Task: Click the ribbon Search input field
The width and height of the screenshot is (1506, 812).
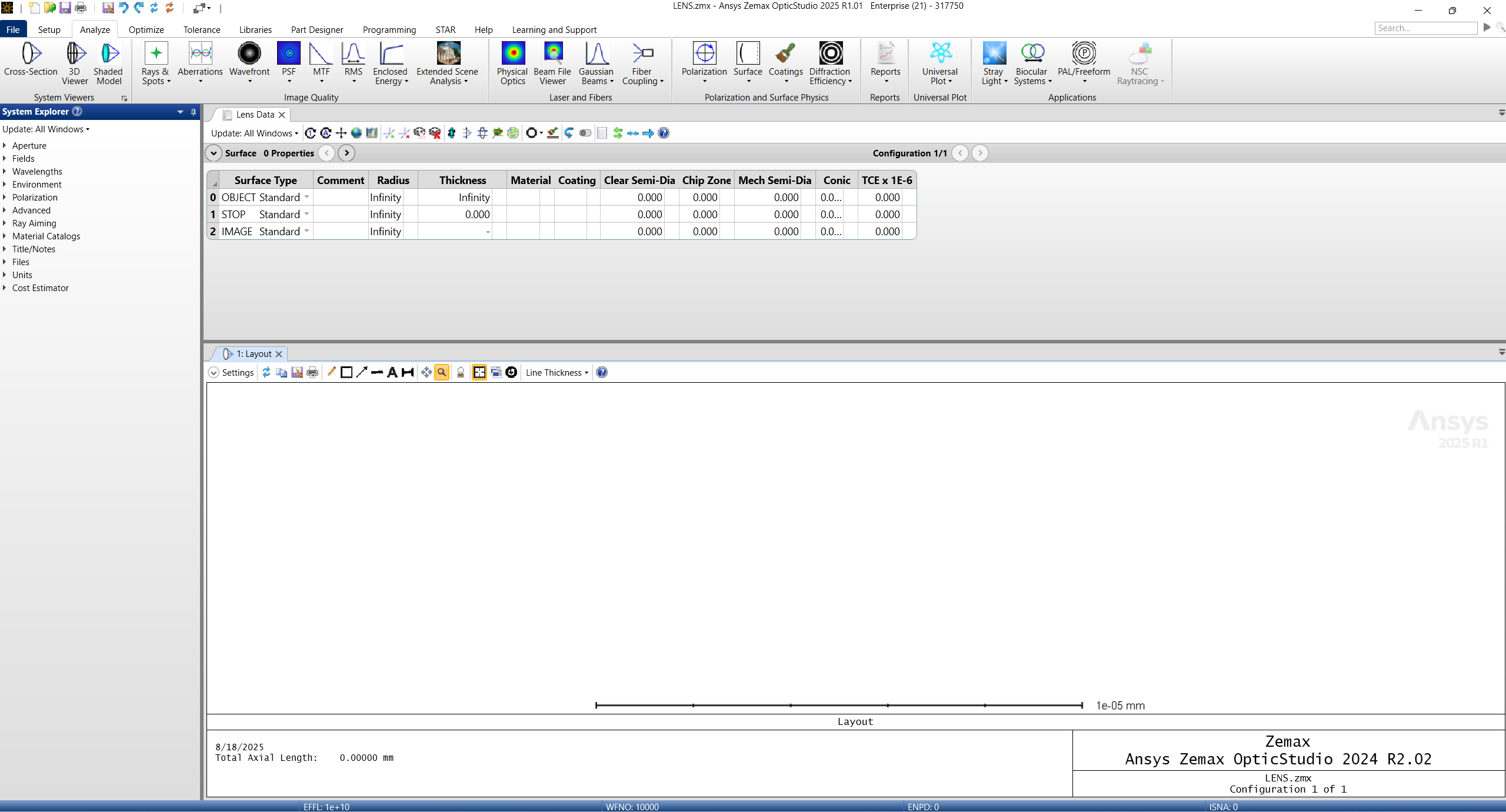Action: [x=1425, y=28]
